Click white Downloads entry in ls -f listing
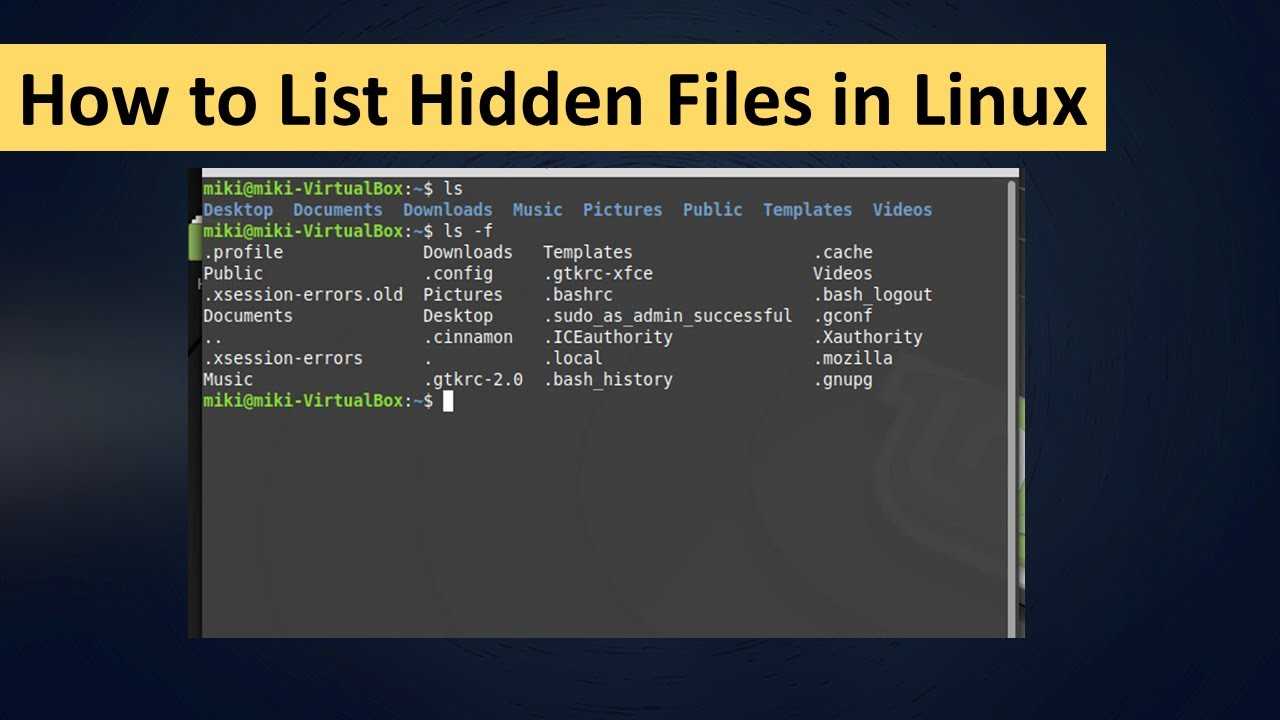Screen dimensions: 1280x720 point(468,252)
